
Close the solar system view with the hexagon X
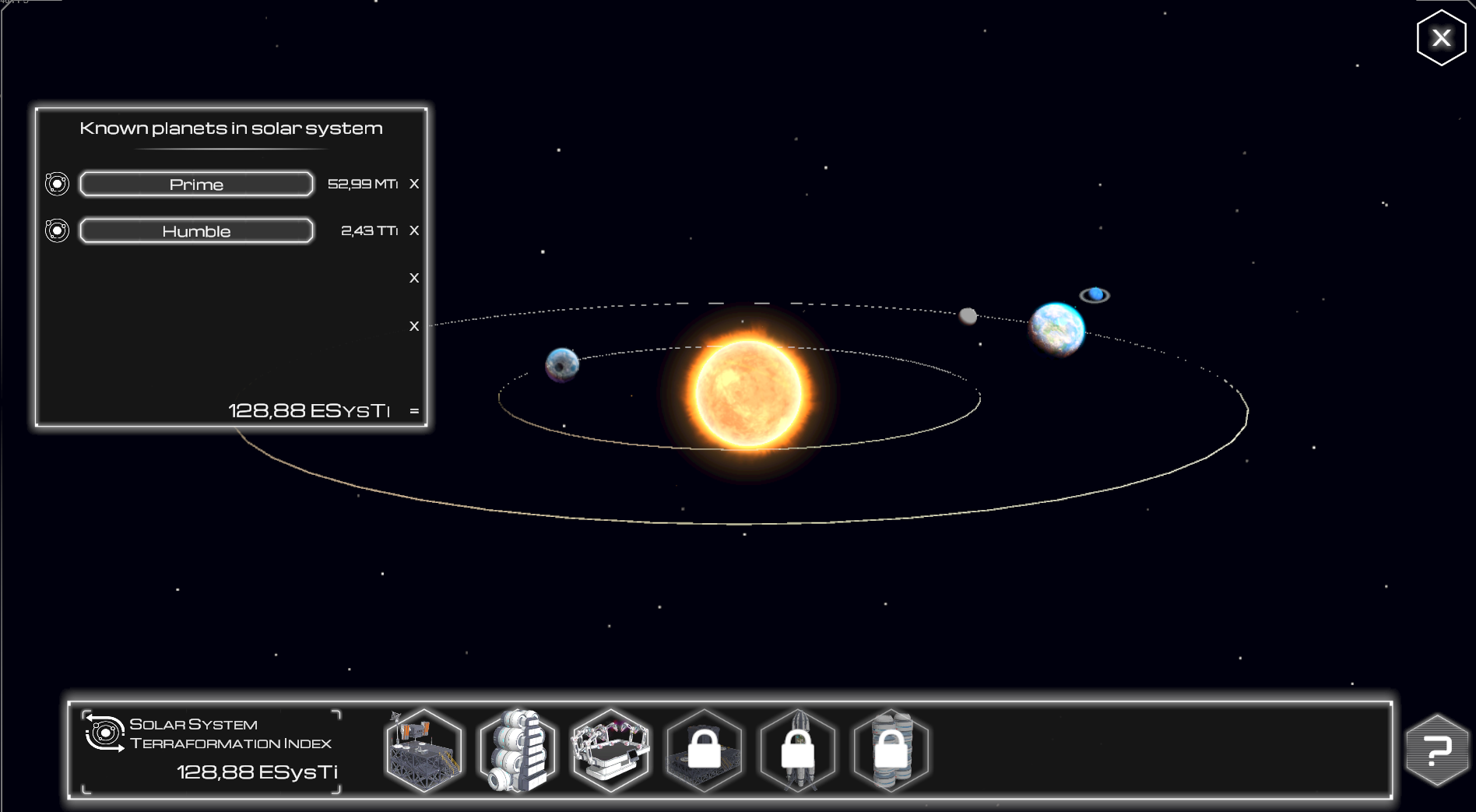tap(1441, 37)
